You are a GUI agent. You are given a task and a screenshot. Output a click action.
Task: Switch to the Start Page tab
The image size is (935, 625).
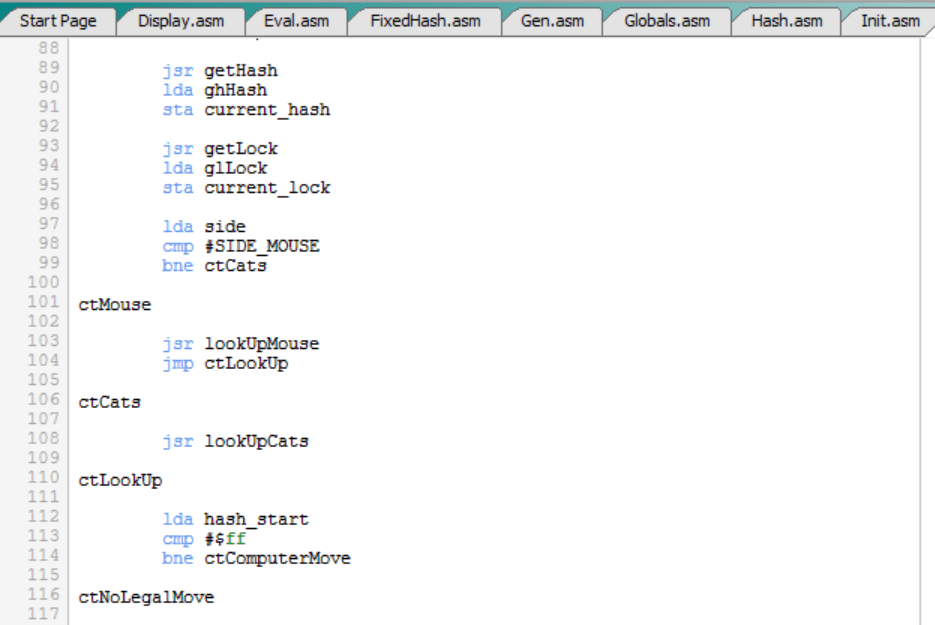point(58,21)
